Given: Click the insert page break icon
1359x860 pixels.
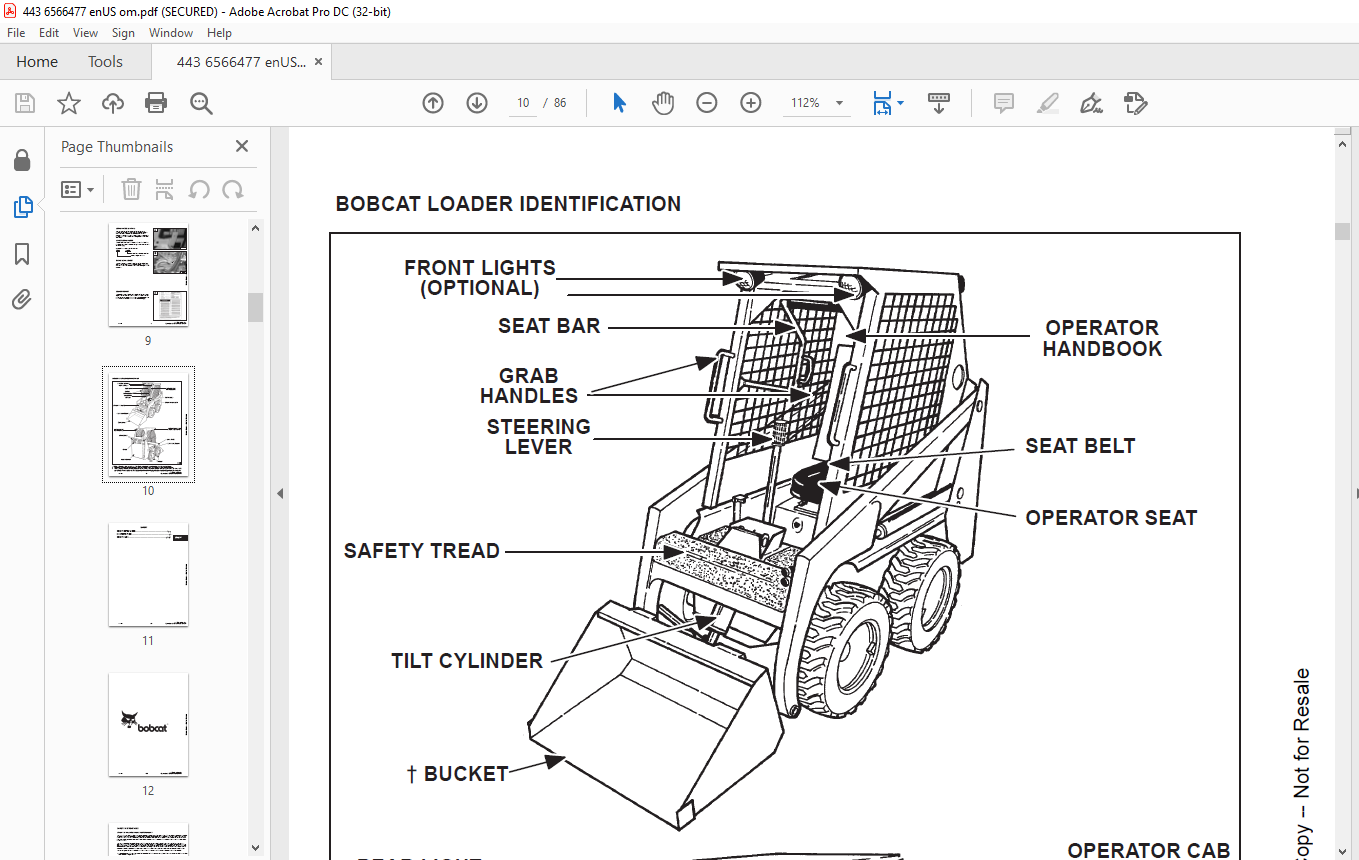Looking at the screenshot, I should 165,189.
